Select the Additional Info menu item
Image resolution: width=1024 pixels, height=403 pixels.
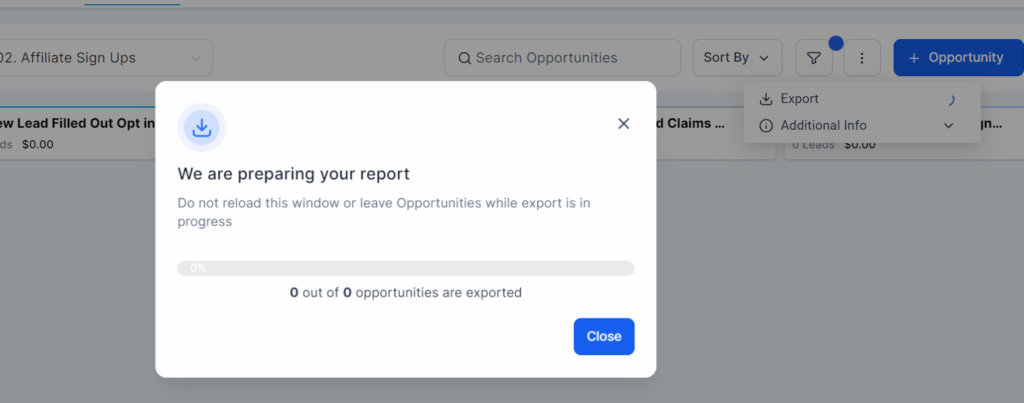823,125
